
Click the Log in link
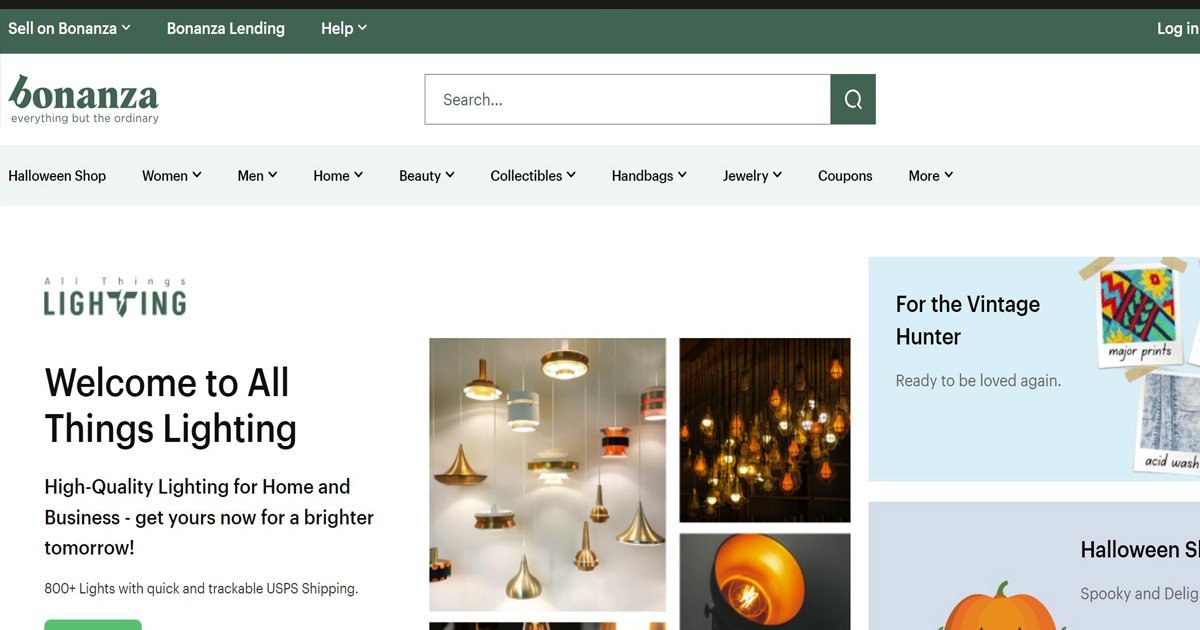point(1178,28)
